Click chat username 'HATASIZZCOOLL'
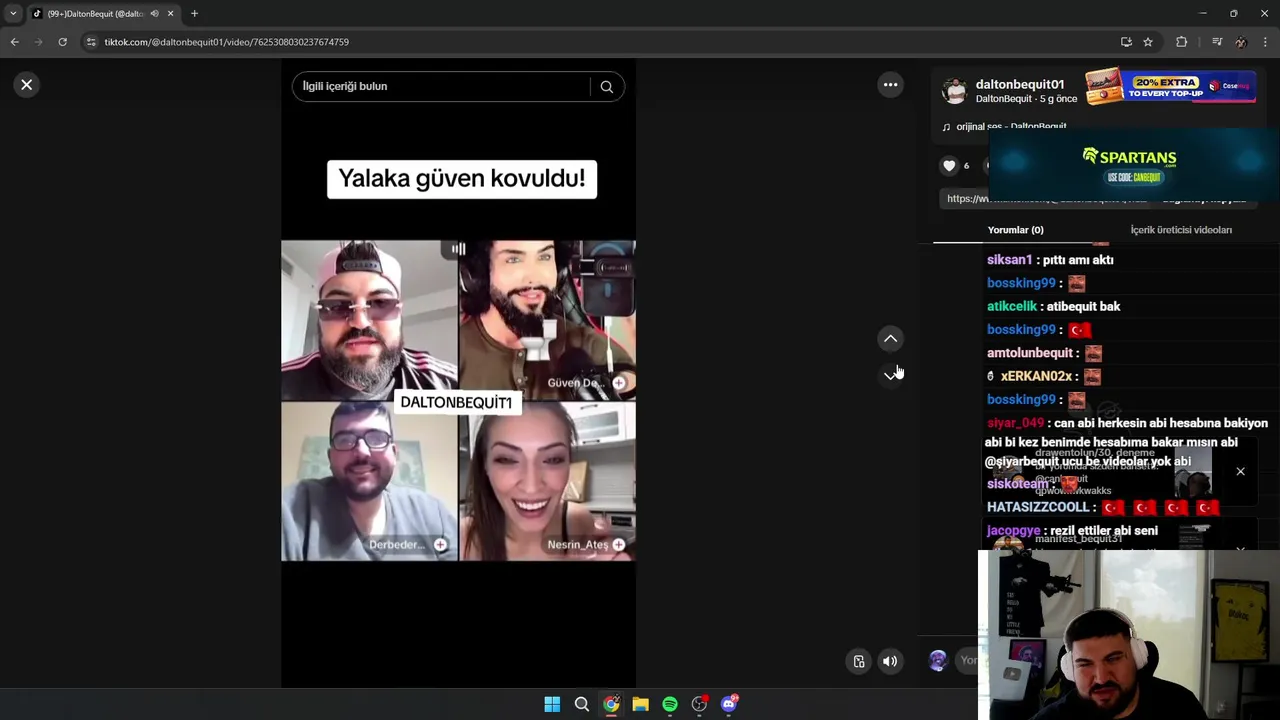This screenshot has height=720, width=1280. click(1038, 507)
